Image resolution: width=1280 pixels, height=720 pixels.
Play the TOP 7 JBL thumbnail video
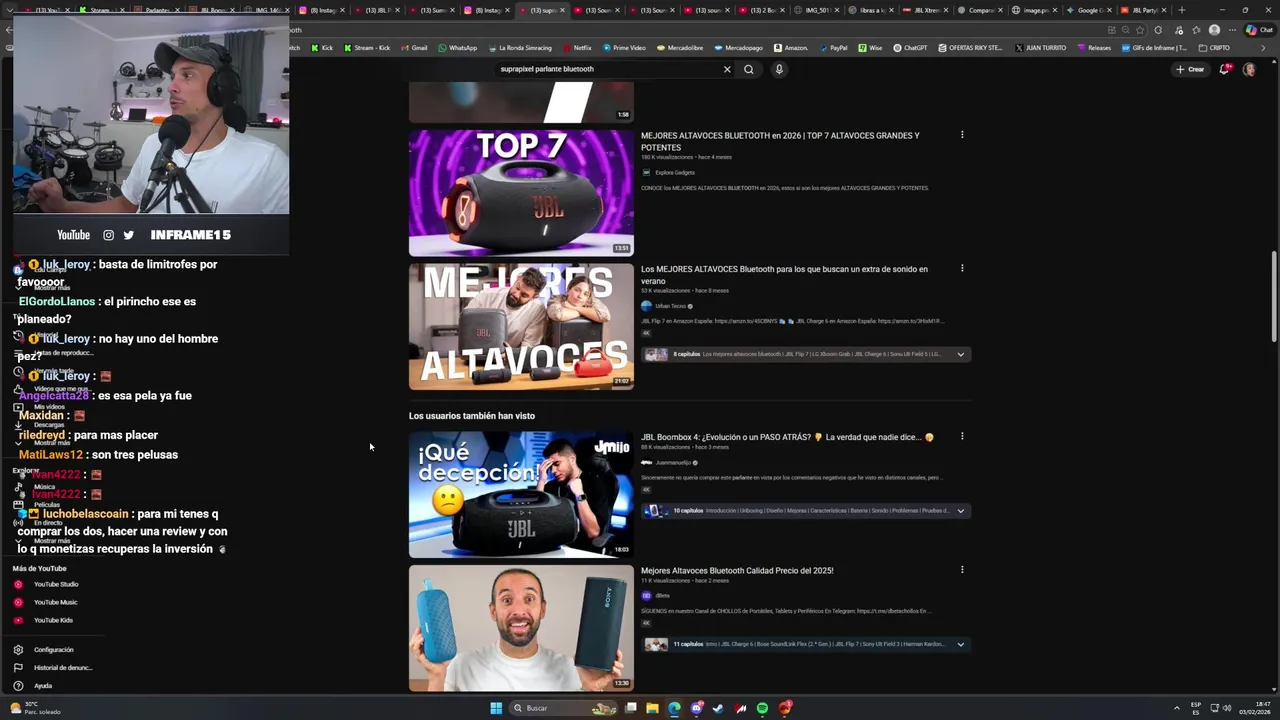(521, 192)
